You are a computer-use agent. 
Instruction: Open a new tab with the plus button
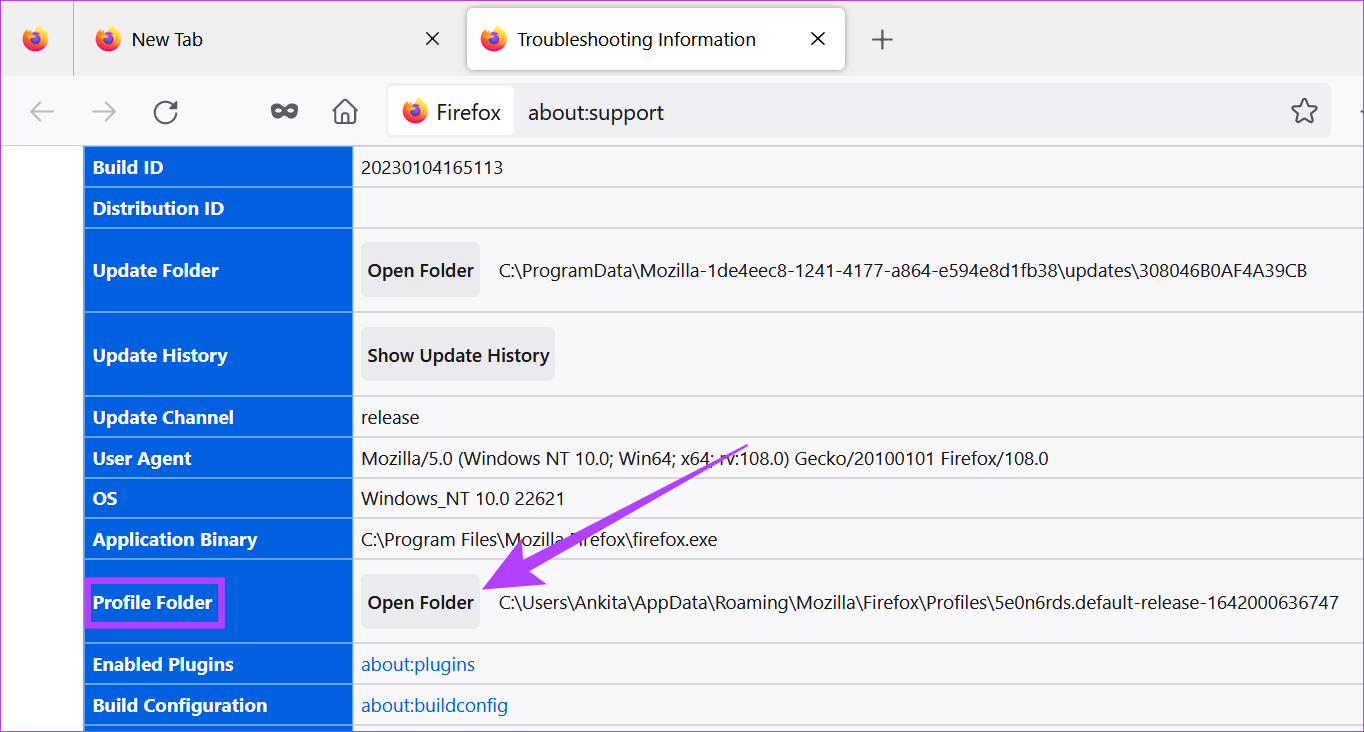pyautogui.click(x=881, y=40)
